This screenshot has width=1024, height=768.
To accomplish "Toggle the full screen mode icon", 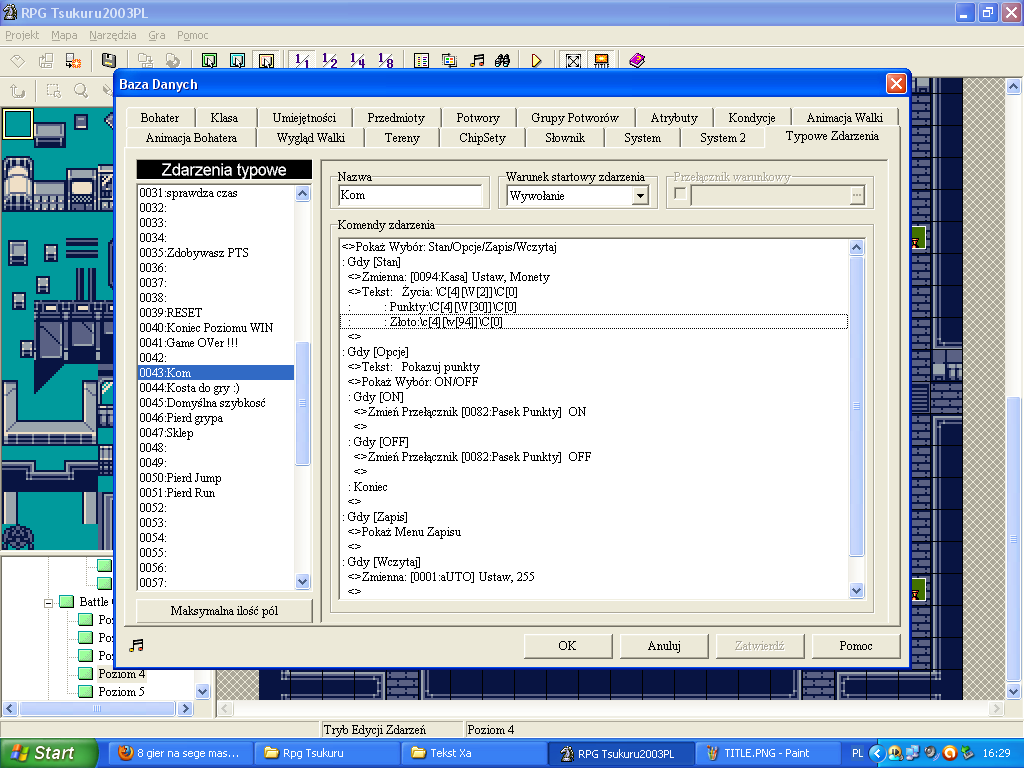I will point(573,61).
